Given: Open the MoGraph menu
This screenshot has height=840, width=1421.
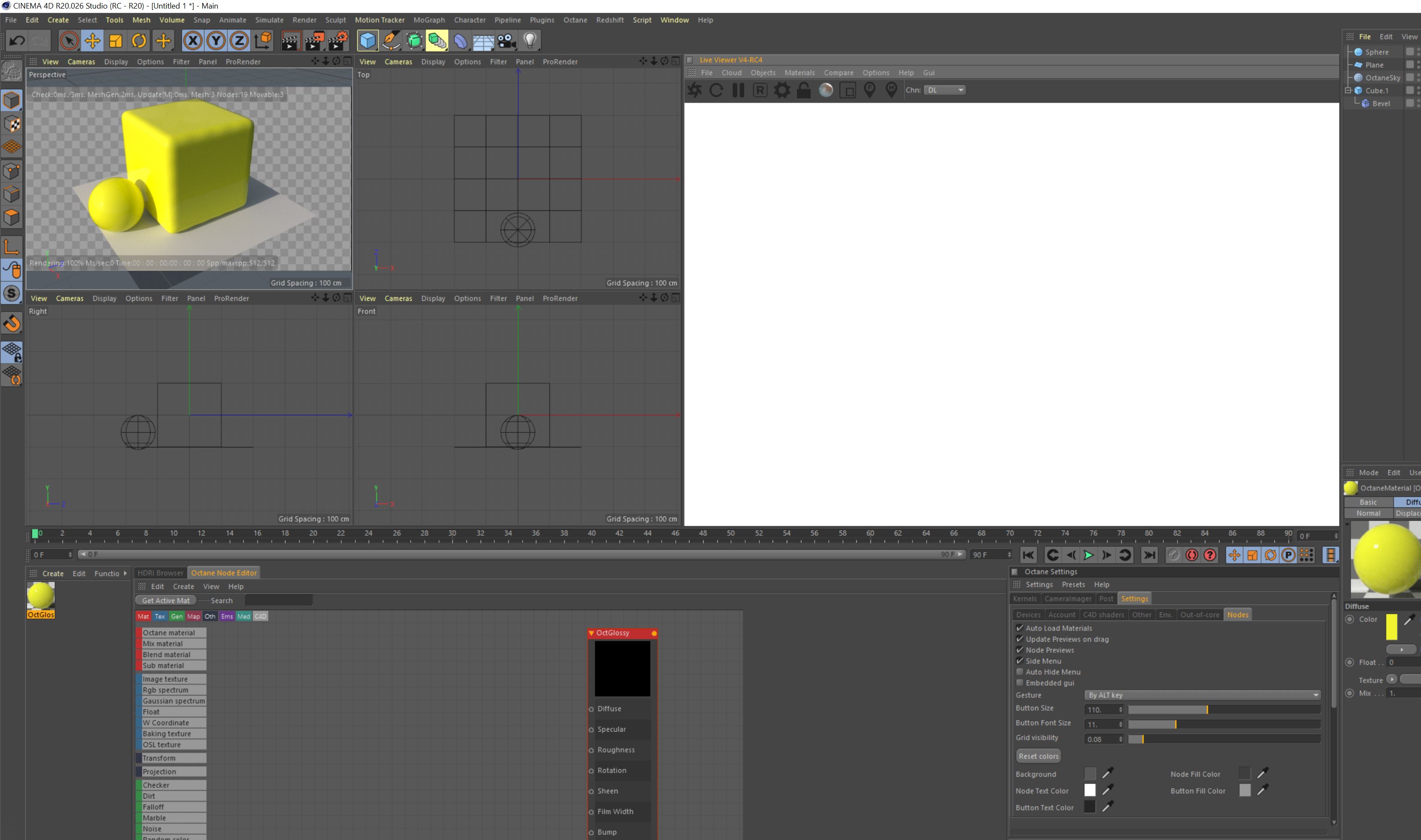Looking at the screenshot, I should [x=428, y=20].
